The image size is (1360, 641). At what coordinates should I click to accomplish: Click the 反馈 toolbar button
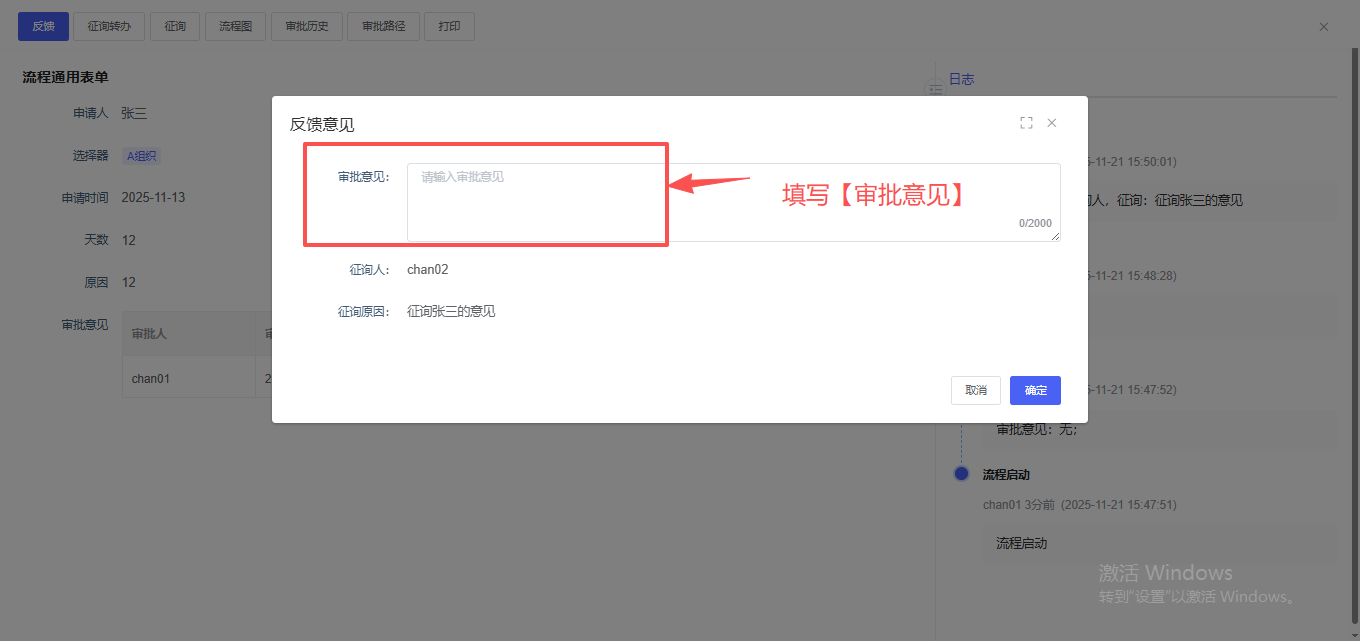coord(43,27)
